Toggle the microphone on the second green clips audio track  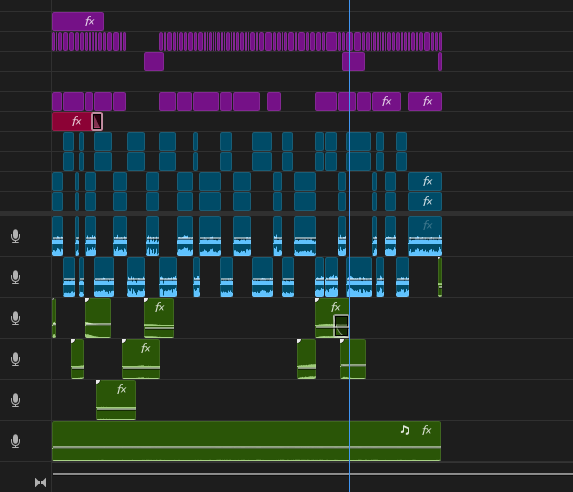[x=15, y=359]
